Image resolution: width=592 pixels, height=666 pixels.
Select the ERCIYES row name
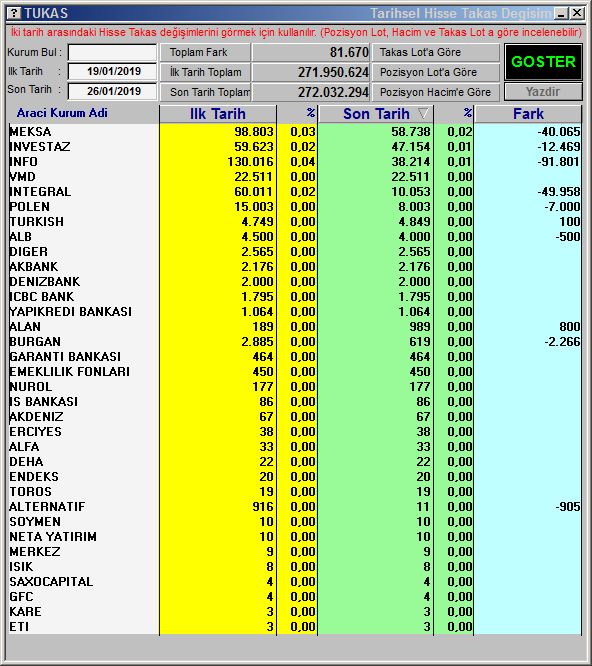[x=35, y=432]
